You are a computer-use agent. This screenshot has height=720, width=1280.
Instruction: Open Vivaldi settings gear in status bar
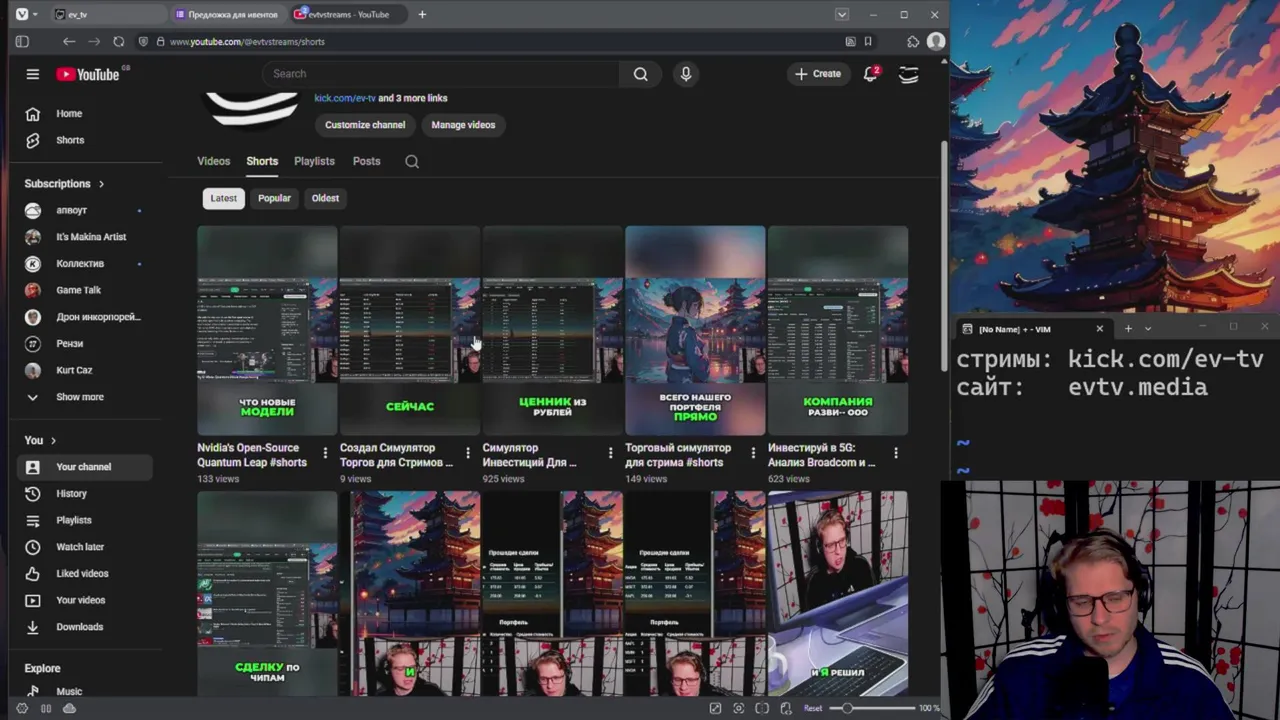22,708
